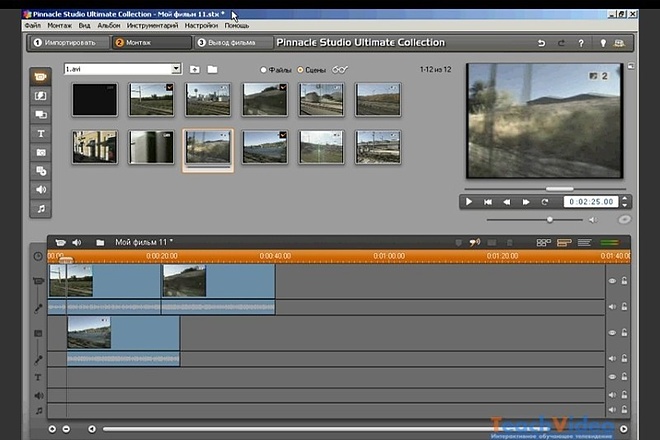Click the lightbulb tips icon

pos(603,43)
